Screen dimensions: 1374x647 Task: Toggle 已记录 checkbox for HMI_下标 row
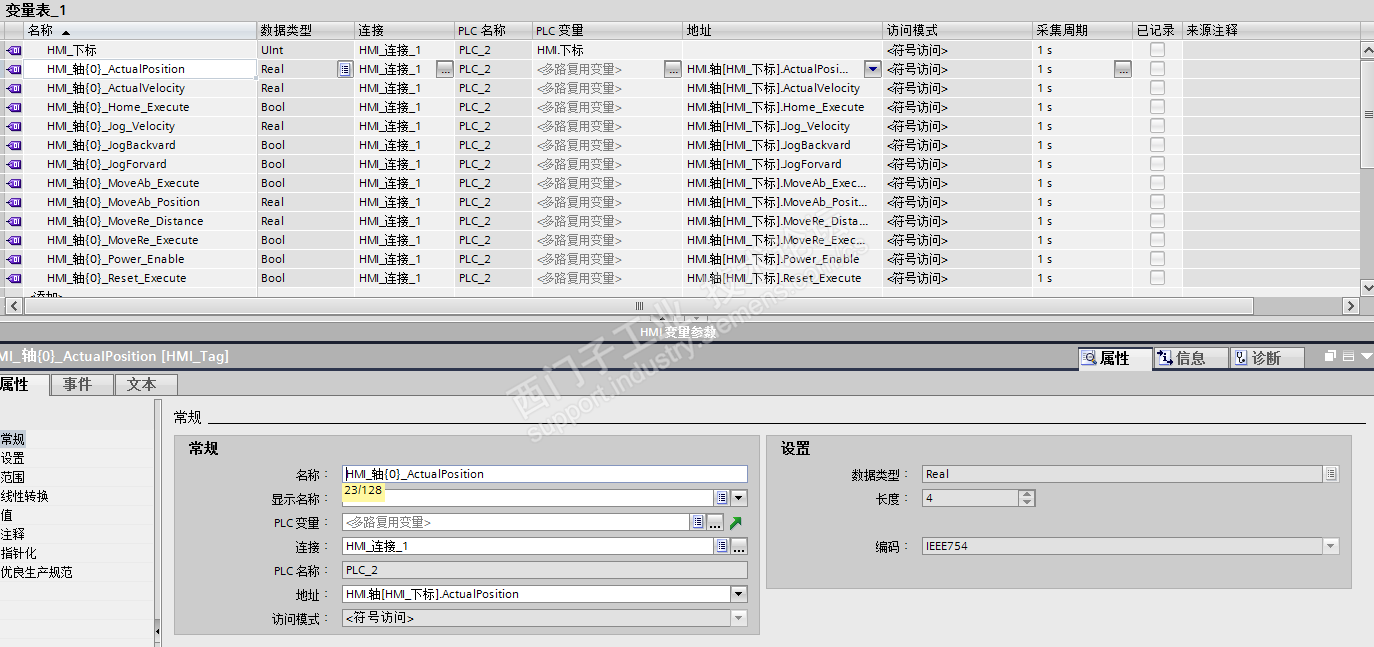coord(1157,50)
